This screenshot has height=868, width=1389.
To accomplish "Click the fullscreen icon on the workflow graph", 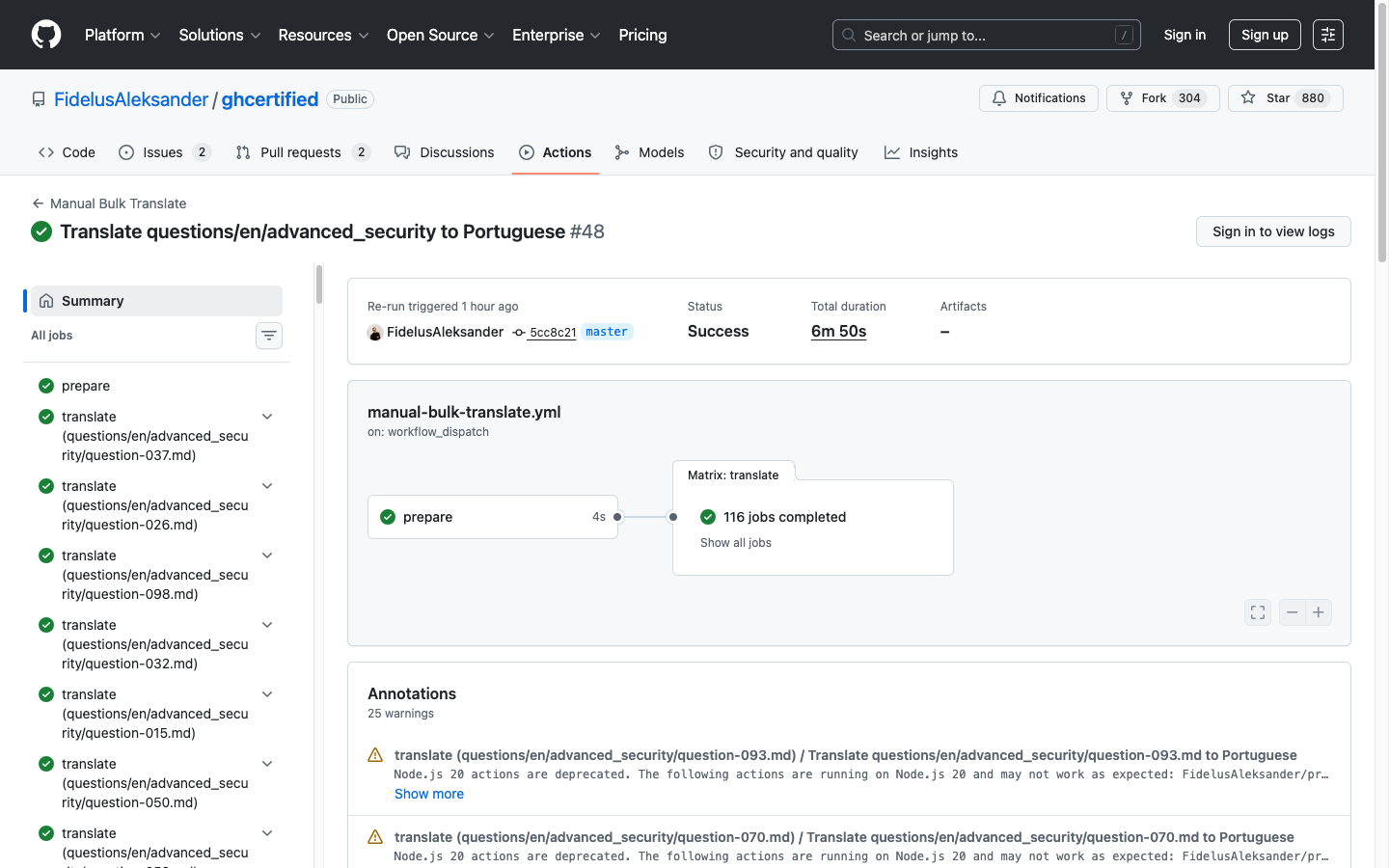I will [x=1257, y=611].
